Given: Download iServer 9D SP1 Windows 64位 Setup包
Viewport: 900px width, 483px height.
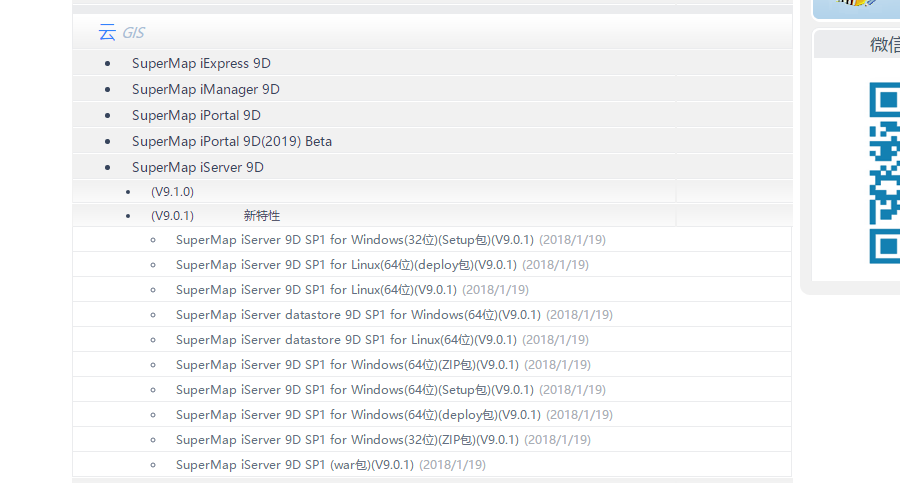Looking at the screenshot, I should click(355, 390).
